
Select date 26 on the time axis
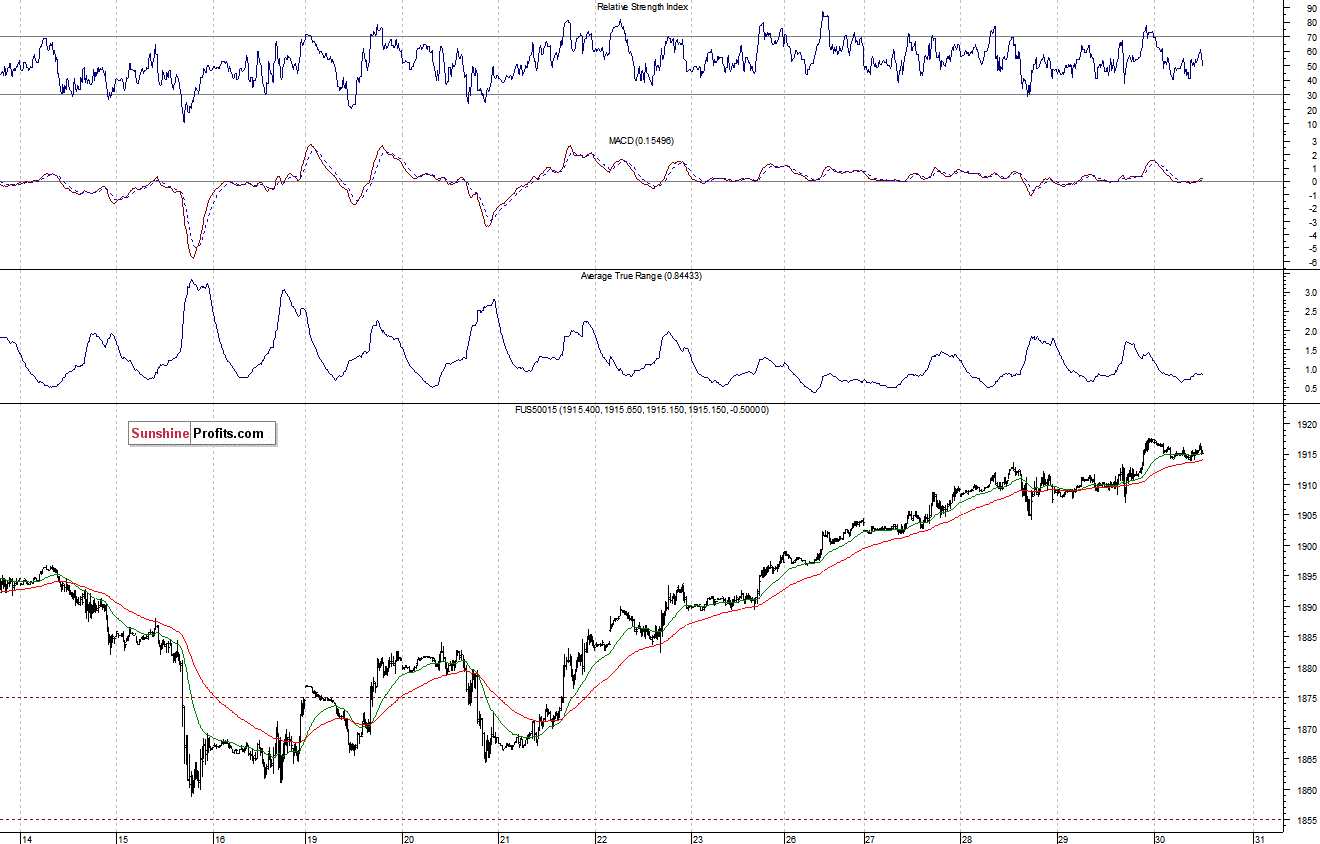click(x=790, y=838)
